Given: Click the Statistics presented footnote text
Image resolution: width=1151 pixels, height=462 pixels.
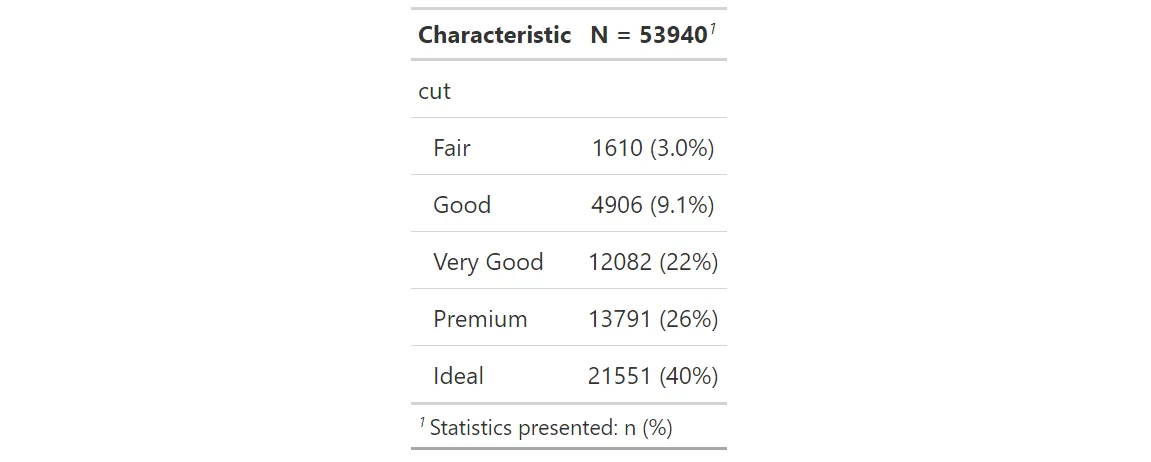Looking at the screenshot, I should point(520,428).
